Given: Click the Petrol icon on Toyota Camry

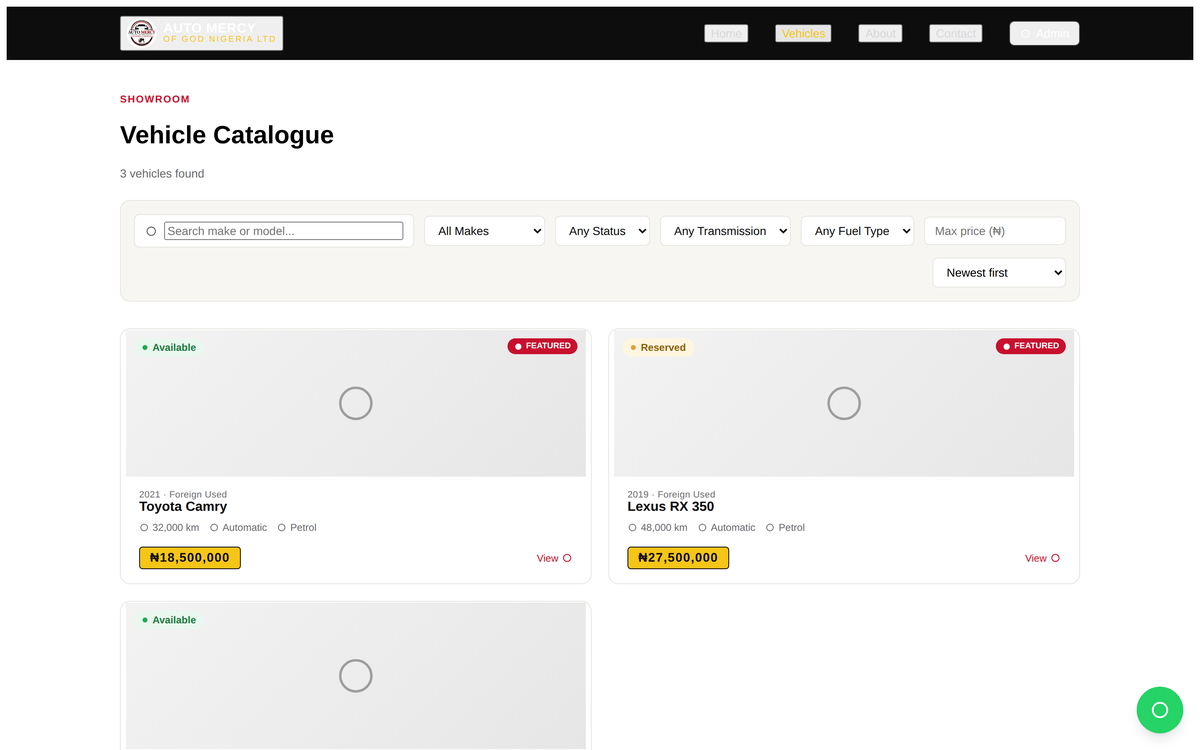Looking at the screenshot, I should [x=282, y=527].
